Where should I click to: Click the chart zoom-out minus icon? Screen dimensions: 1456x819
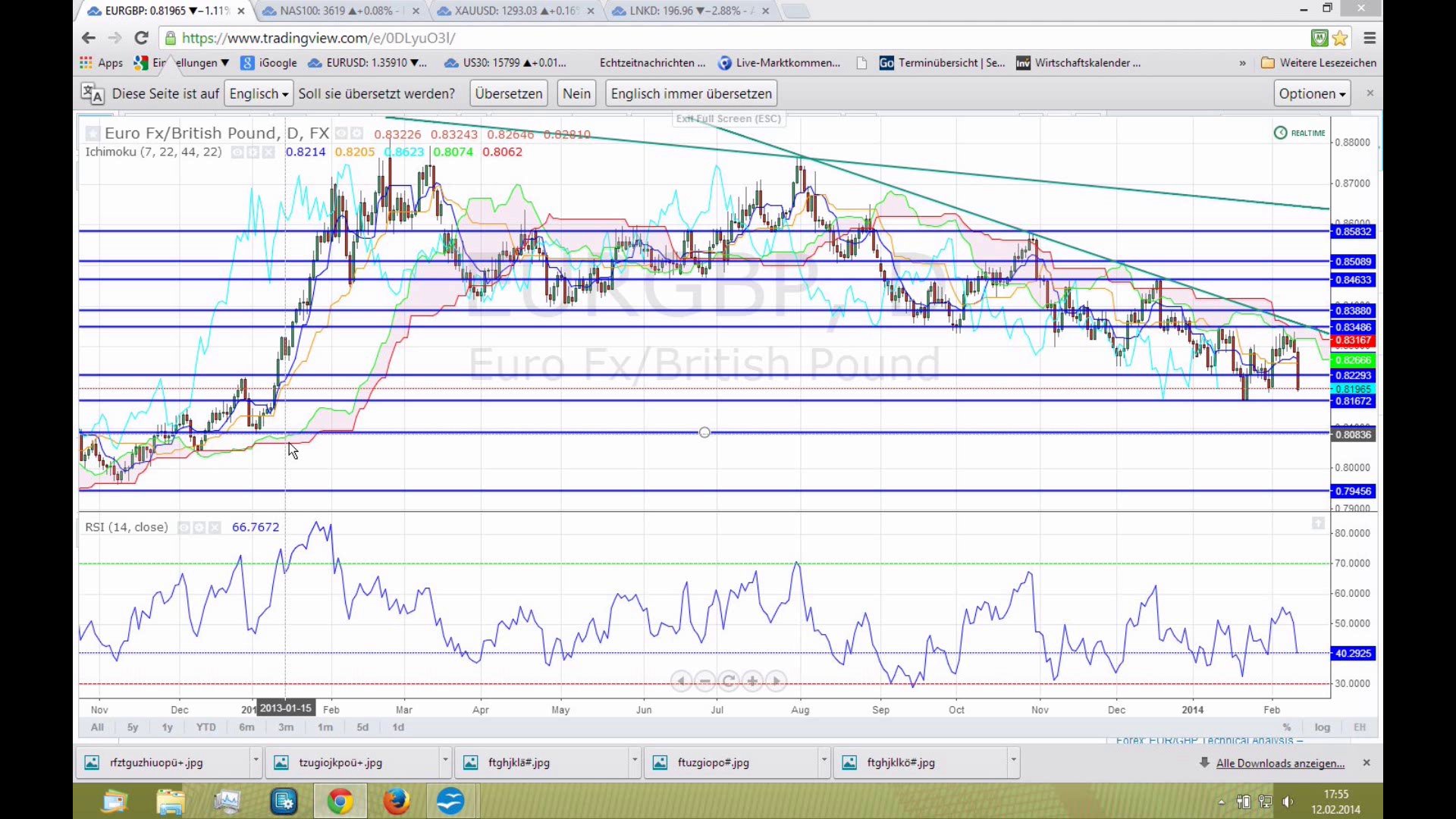704,681
